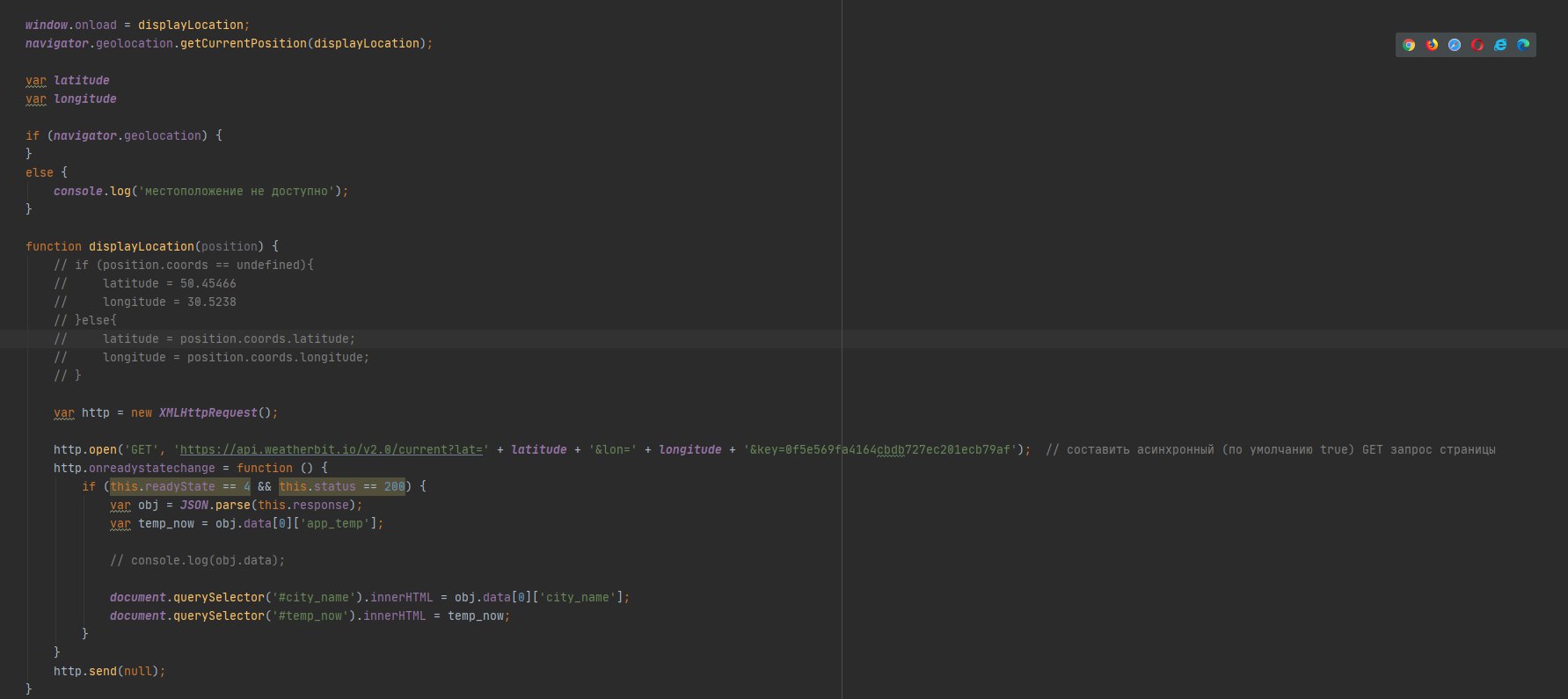Click the 'if' keyword before (navigator.geolocation)

pyautogui.click(x=33, y=135)
